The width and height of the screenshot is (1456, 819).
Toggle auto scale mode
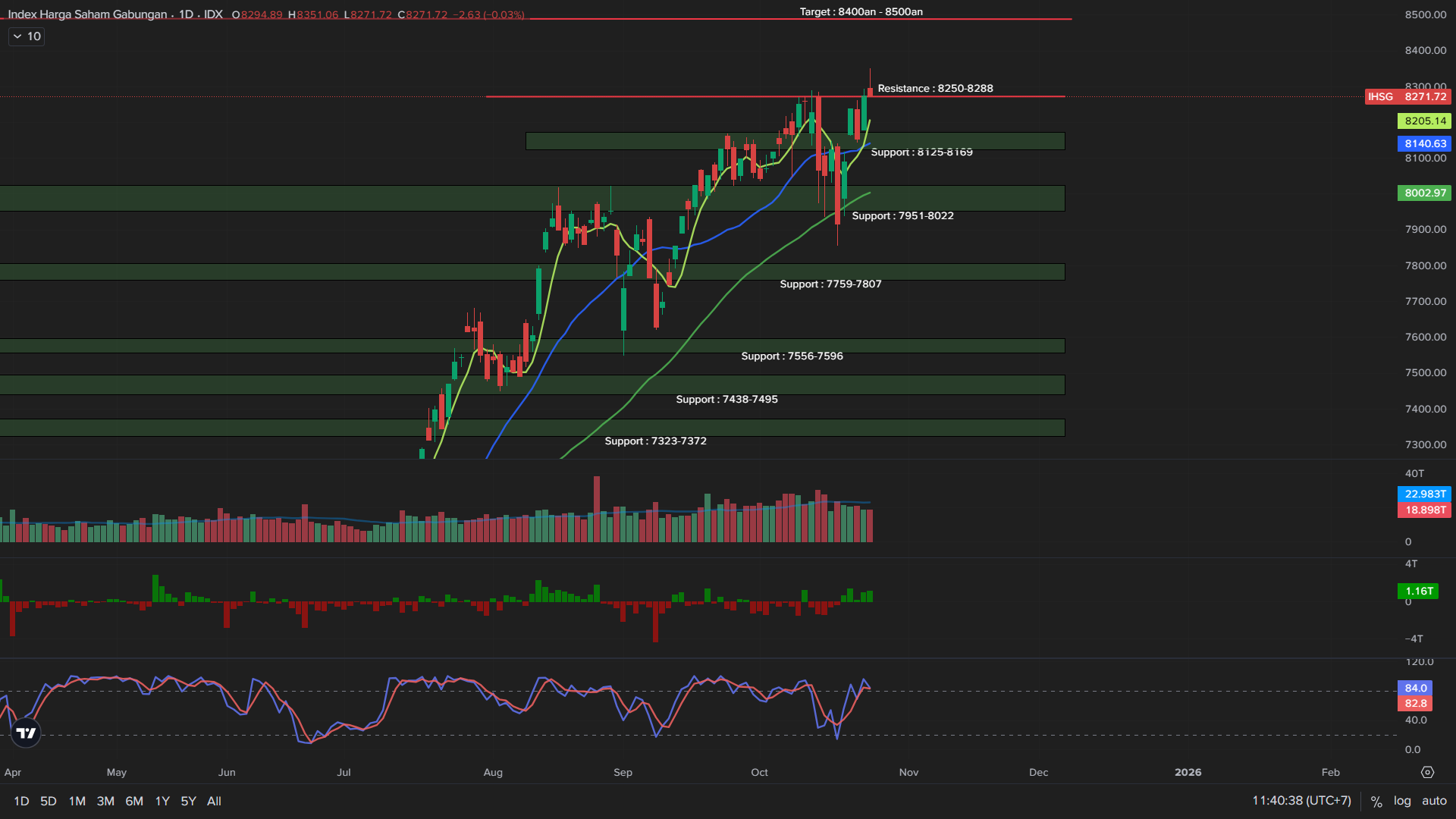pos(1434,801)
